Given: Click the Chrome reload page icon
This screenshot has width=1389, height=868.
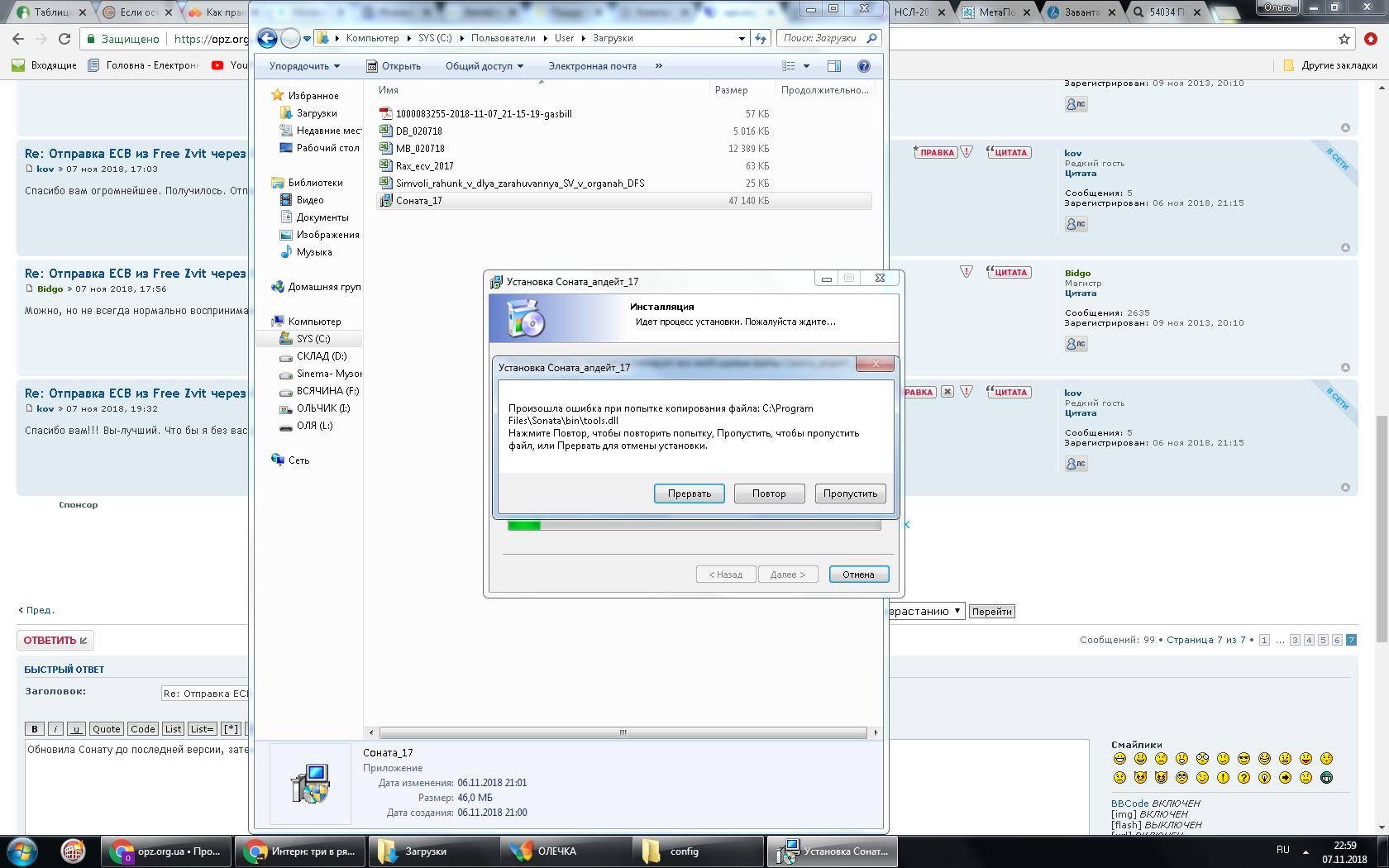Looking at the screenshot, I should 64,39.
